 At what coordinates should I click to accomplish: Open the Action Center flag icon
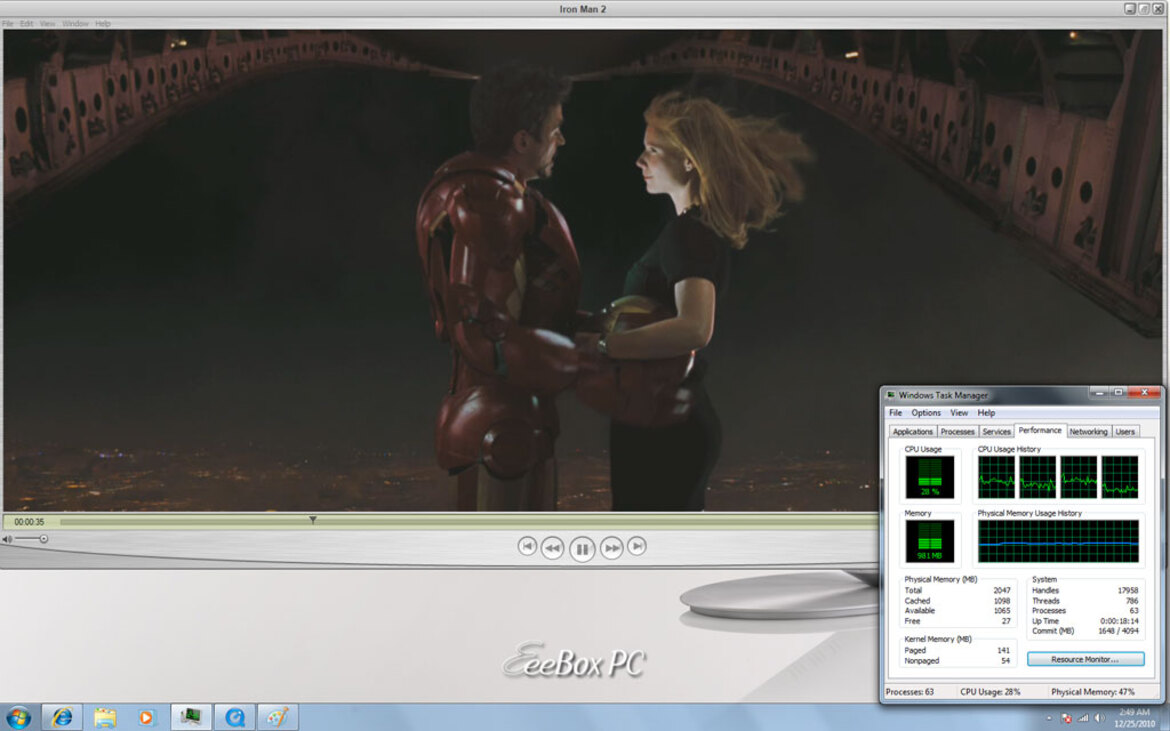point(1066,718)
